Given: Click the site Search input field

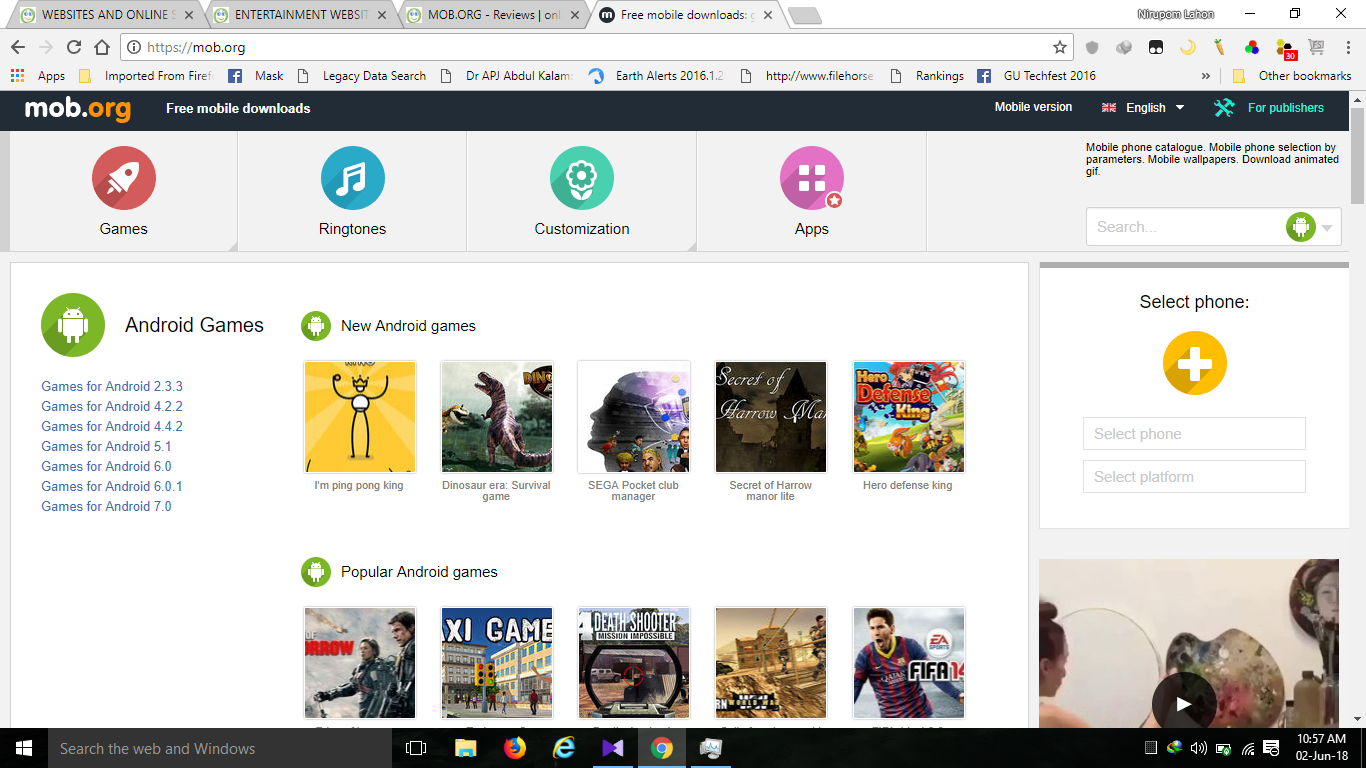Looking at the screenshot, I should [1186, 227].
